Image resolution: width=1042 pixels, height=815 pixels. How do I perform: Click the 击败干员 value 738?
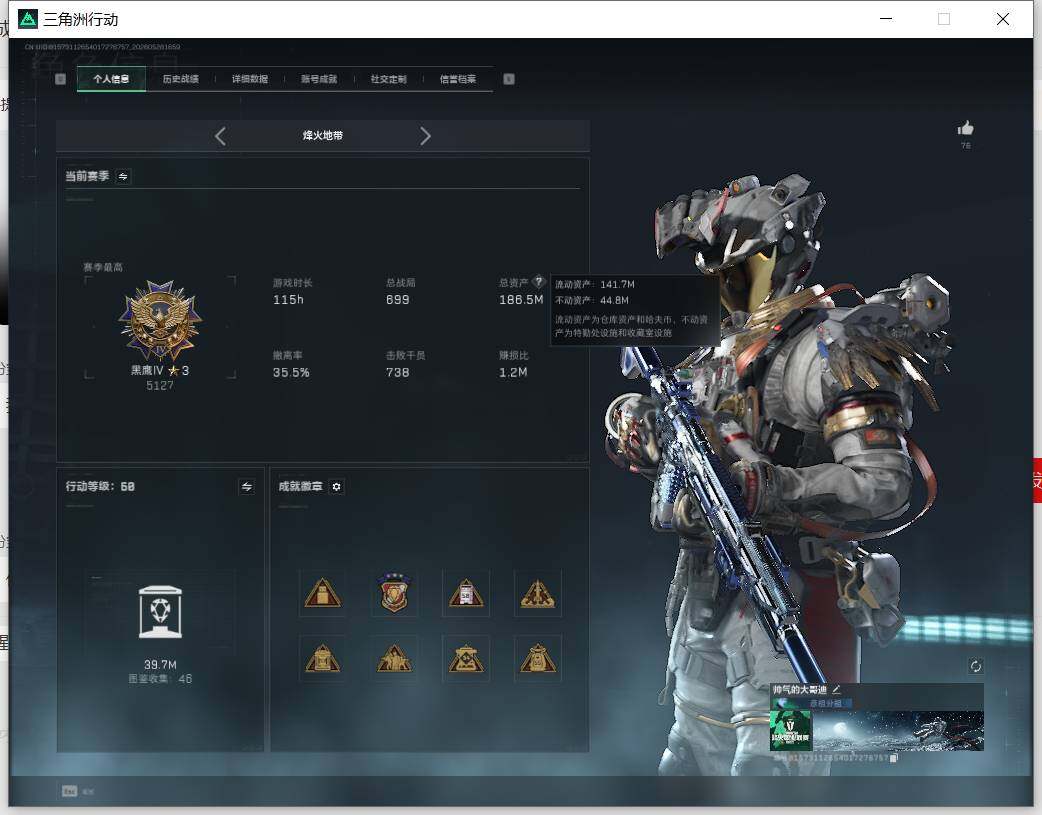click(x=397, y=372)
